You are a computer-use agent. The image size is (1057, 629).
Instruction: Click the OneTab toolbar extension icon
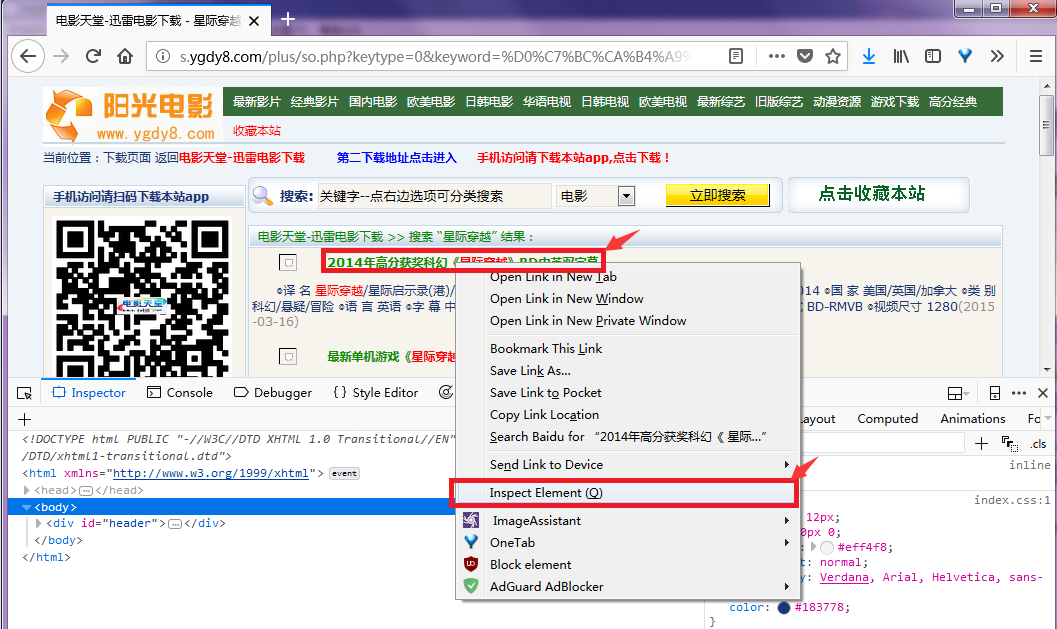965,56
